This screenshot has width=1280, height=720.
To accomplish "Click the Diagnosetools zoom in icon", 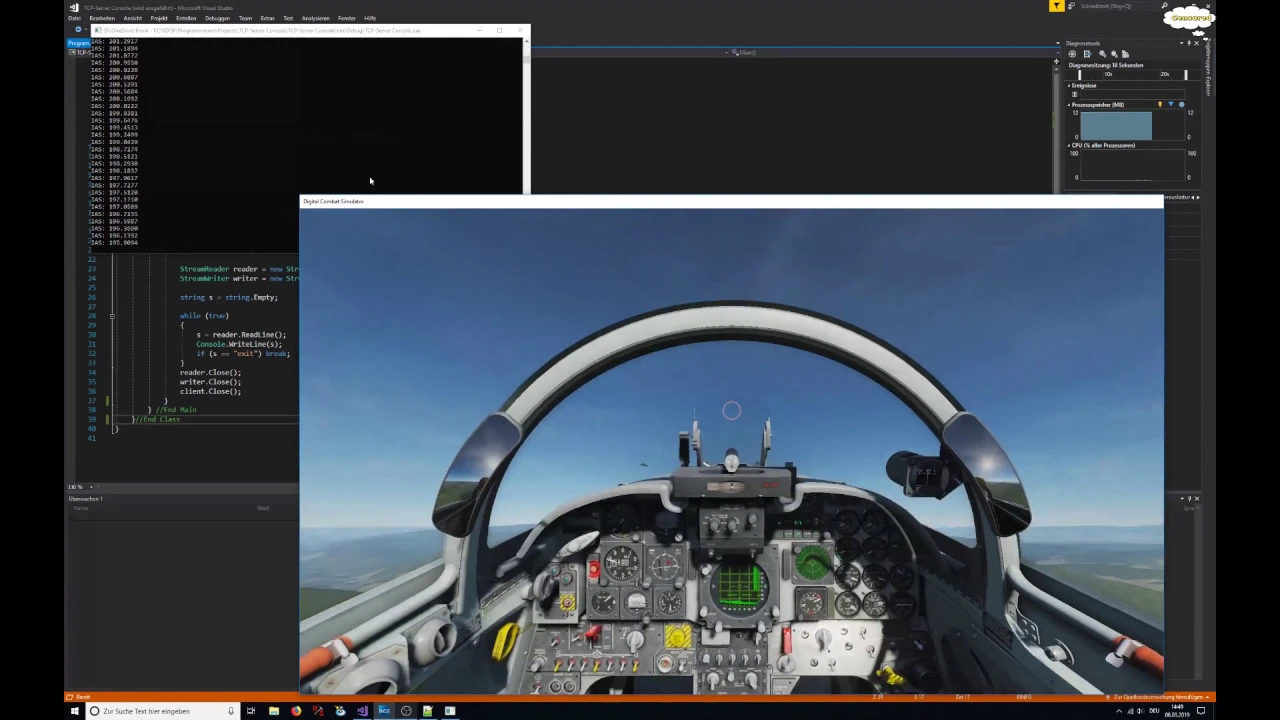I will pyautogui.click(x=1103, y=54).
